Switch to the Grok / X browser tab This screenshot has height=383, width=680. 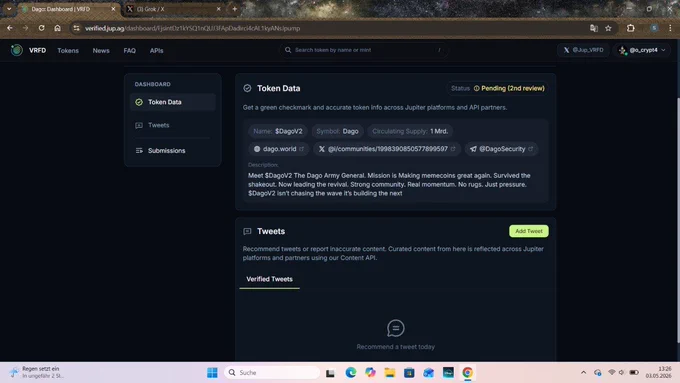(173, 9)
